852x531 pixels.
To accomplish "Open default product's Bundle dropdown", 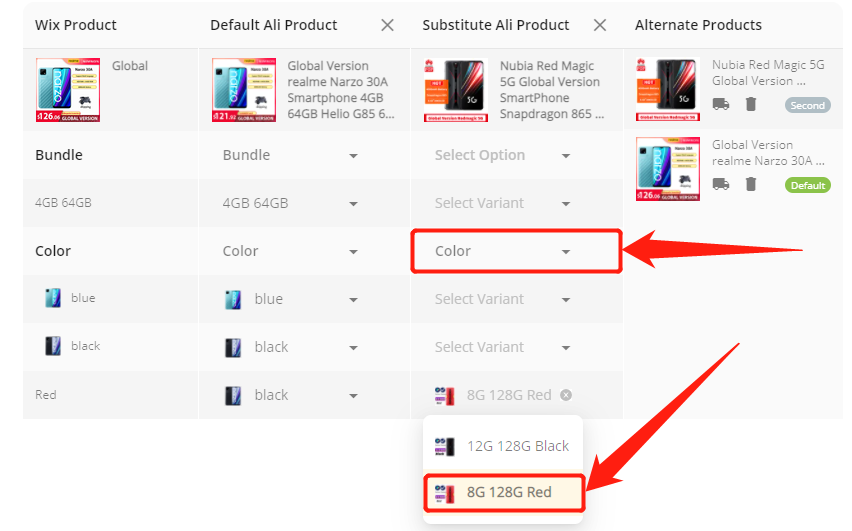I will tap(290, 155).
